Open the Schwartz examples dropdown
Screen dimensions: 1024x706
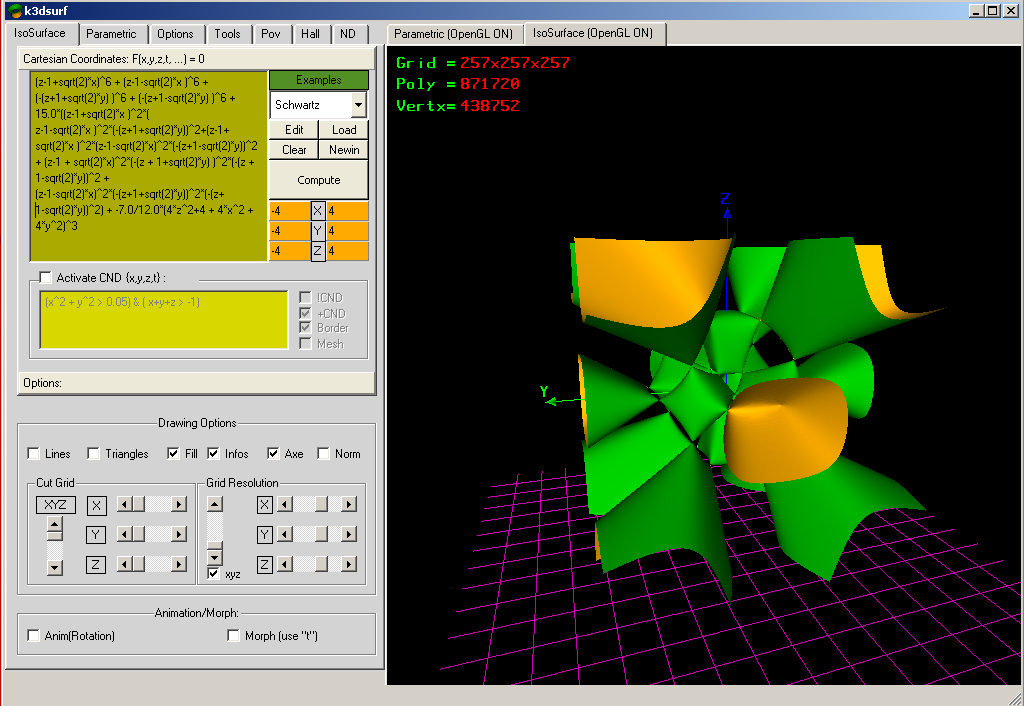[x=358, y=105]
